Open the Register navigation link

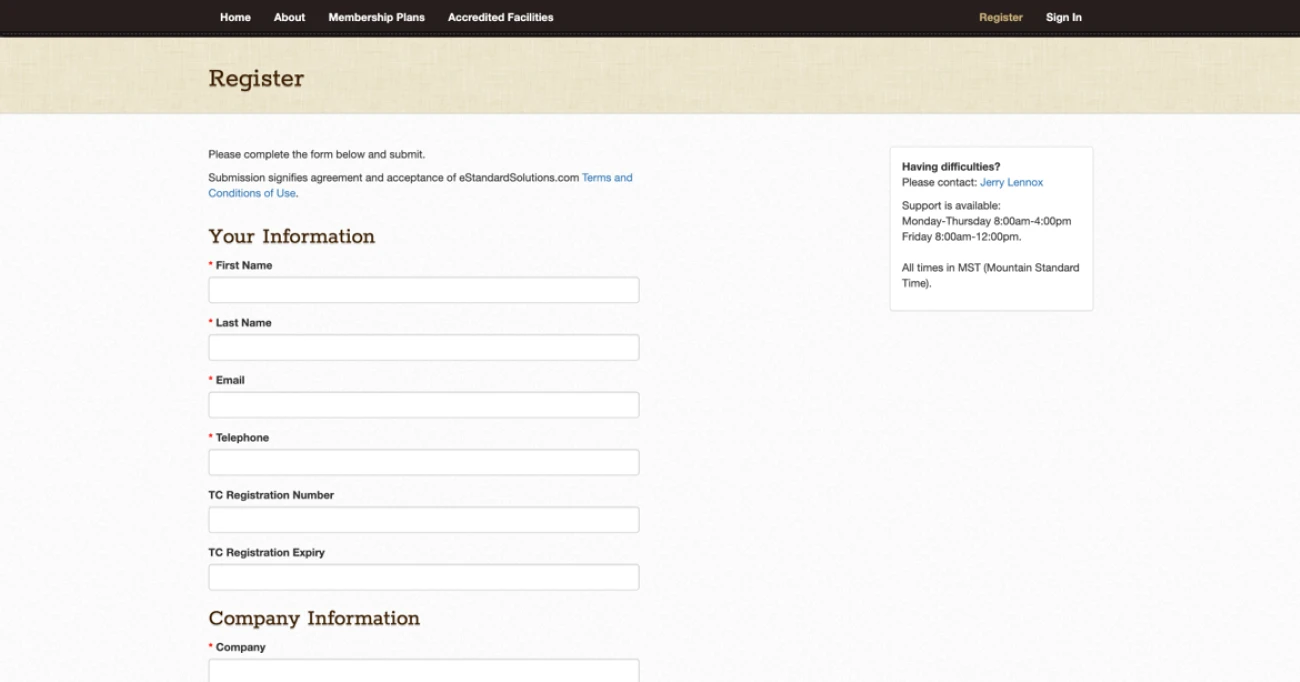(1001, 17)
